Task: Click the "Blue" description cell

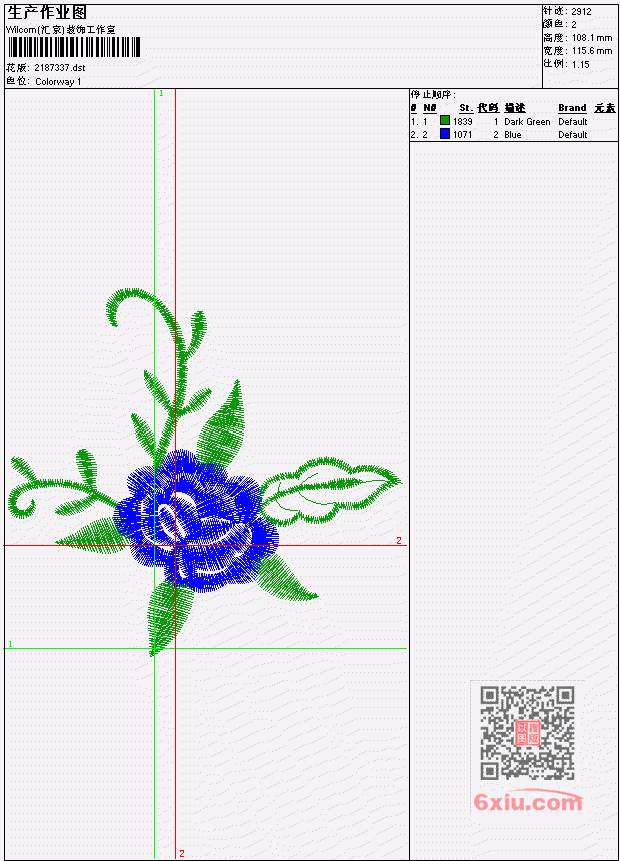Action: tap(513, 135)
